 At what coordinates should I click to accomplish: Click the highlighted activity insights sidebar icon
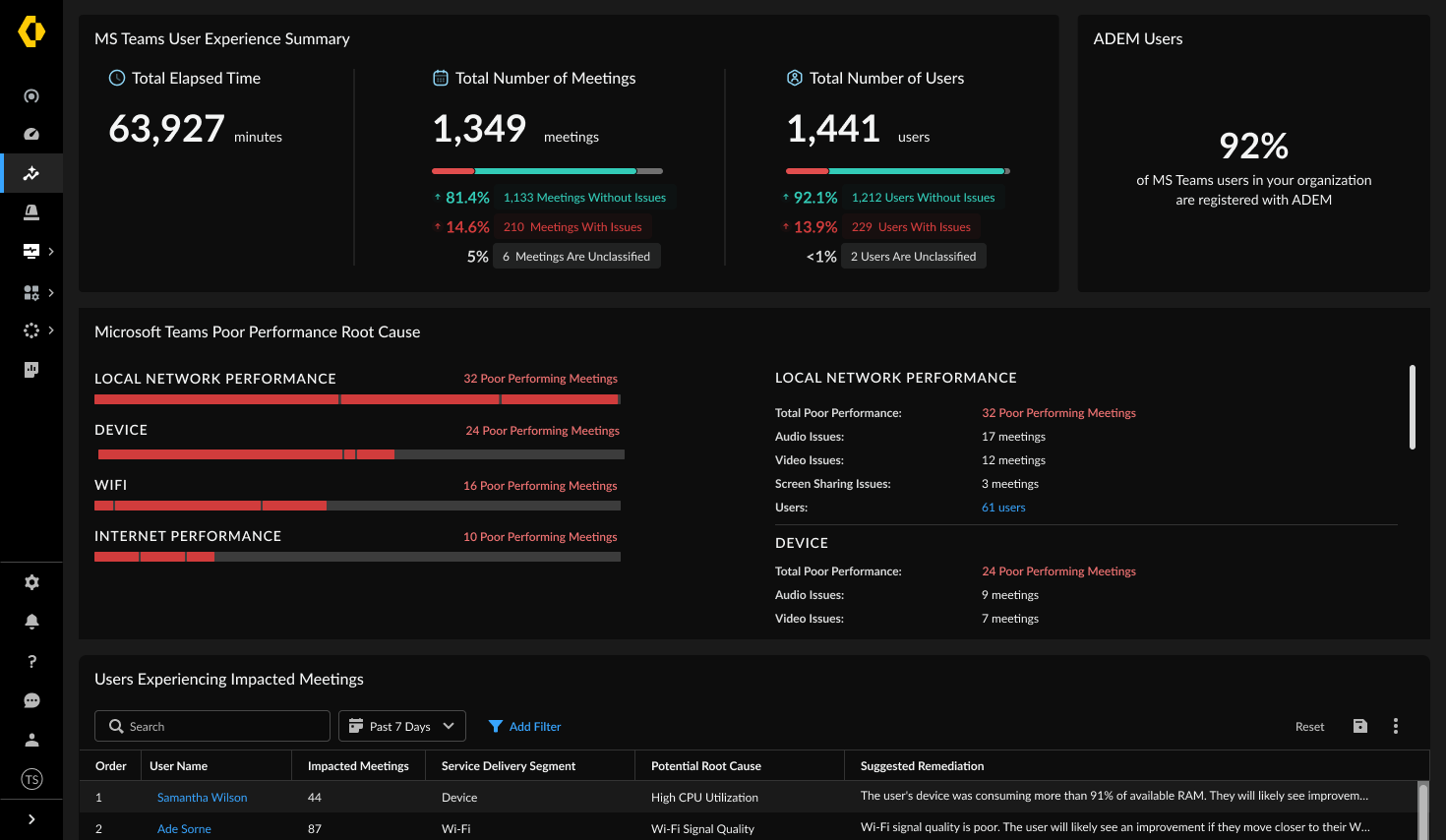(31, 172)
